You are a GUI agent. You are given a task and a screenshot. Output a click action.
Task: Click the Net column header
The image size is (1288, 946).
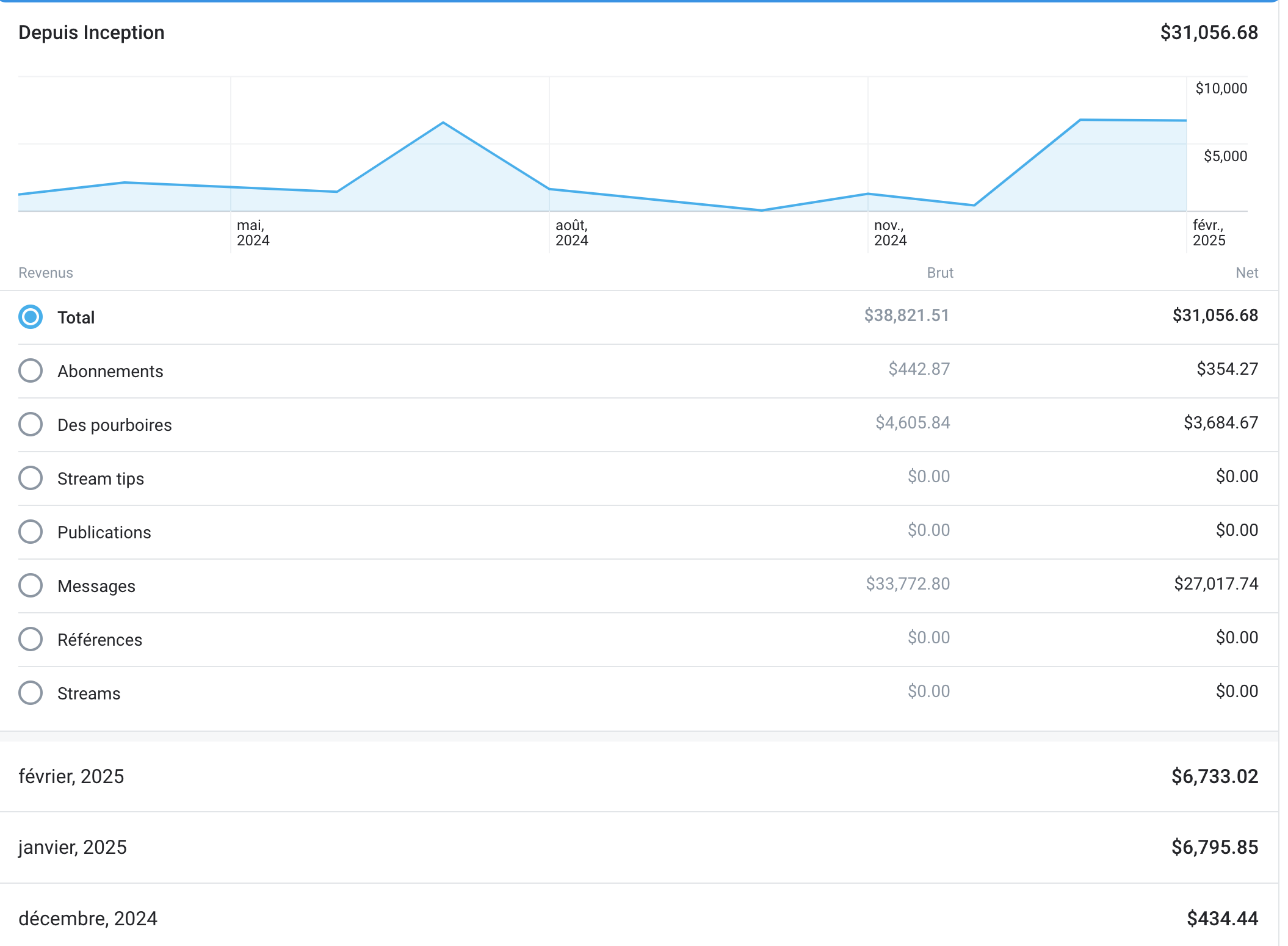[x=1246, y=273]
